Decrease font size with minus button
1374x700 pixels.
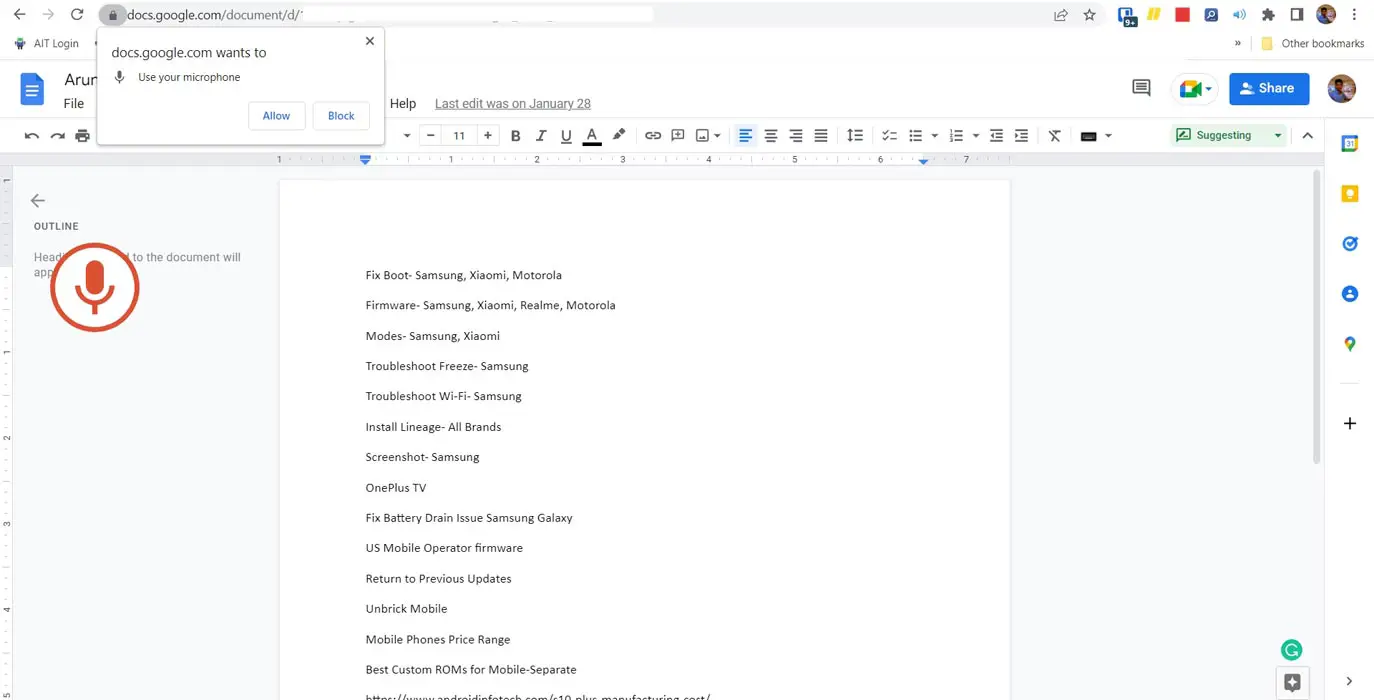pyautogui.click(x=431, y=136)
